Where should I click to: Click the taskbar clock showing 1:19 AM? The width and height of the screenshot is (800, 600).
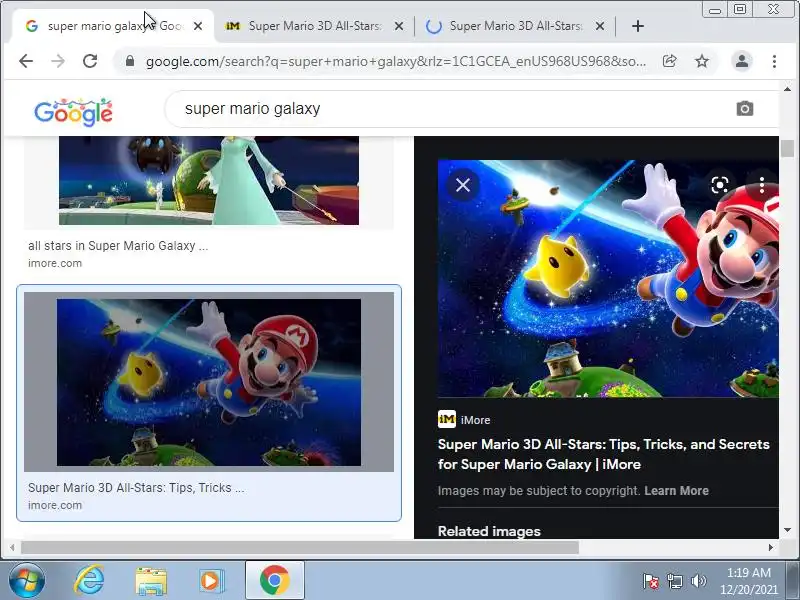(748, 581)
